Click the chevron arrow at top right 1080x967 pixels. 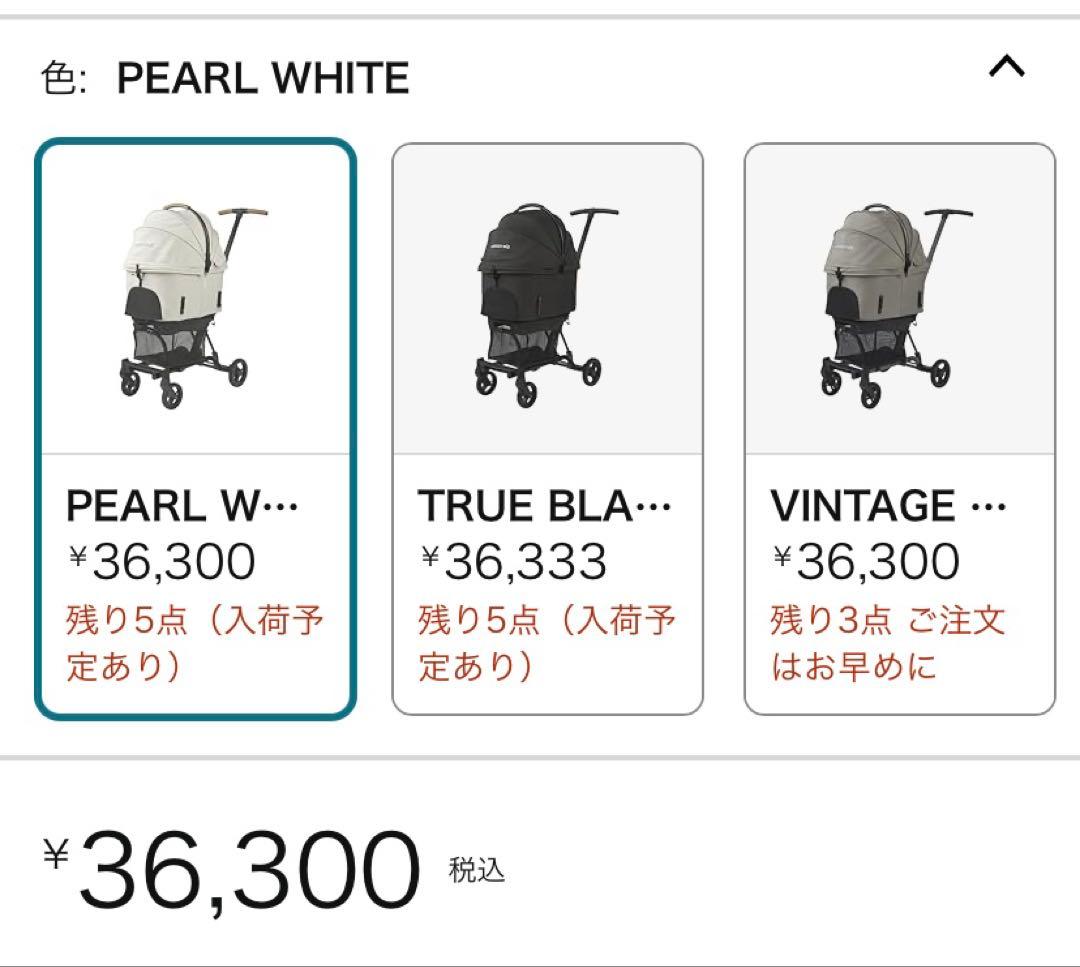pos(1006,68)
